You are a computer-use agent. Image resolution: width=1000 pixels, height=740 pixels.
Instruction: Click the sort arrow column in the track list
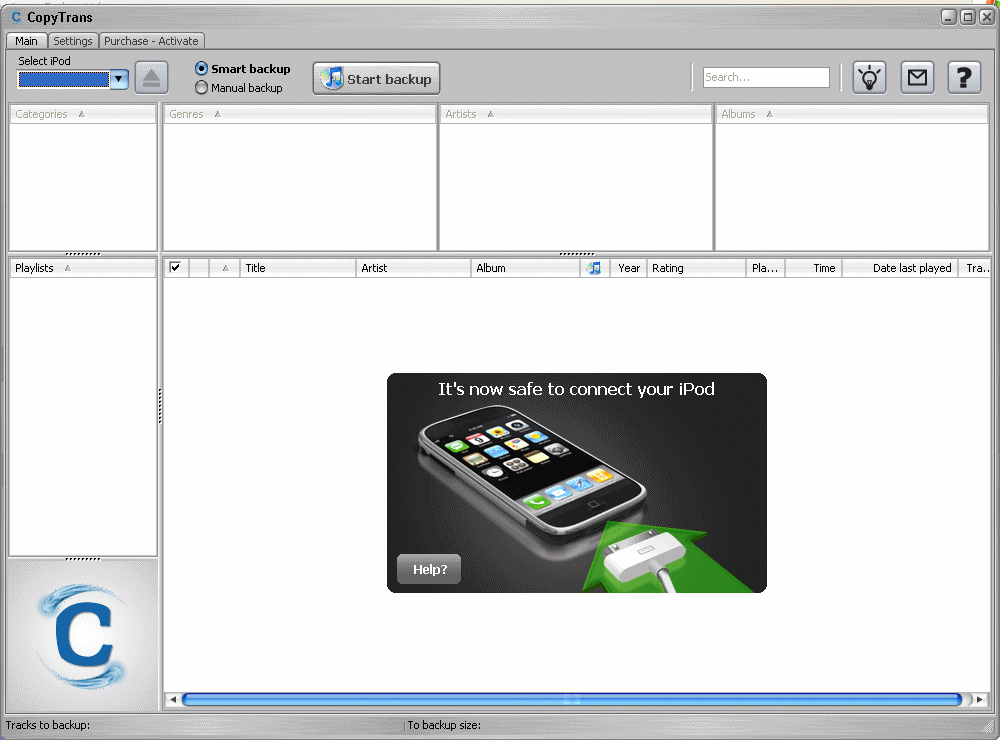tap(224, 268)
